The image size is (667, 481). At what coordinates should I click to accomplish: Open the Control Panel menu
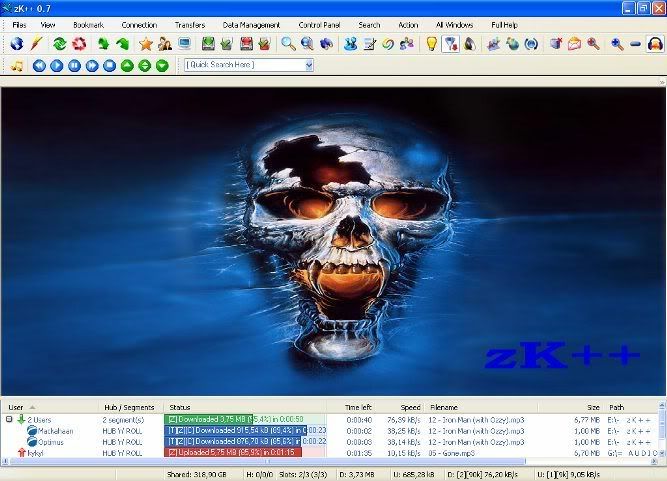click(x=319, y=25)
